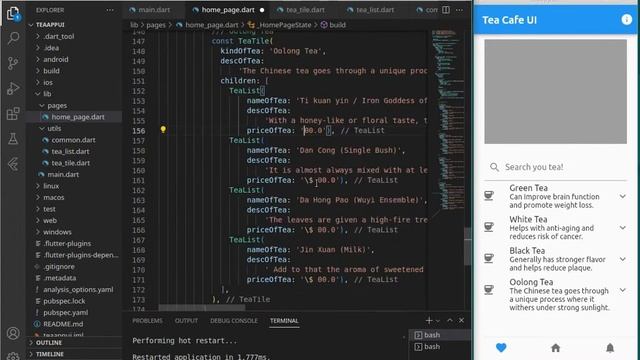Open the PROBLEMS panel tab
This screenshot has width=640, height=360.
(x=147, y=321)
